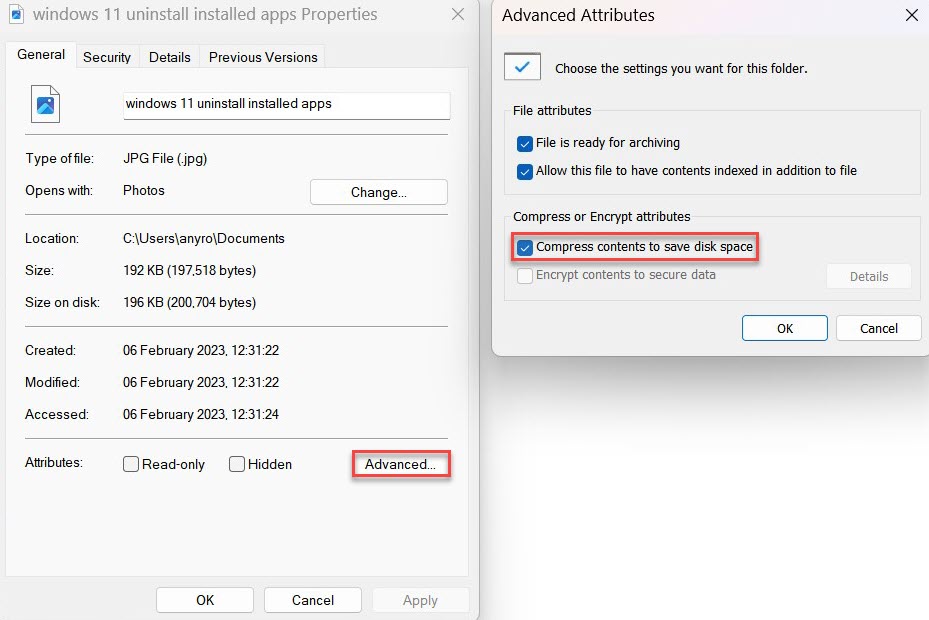Screen dimensions: 929x620
Task: Click OK in the Properties window
Action: click(x=205, y=600)
